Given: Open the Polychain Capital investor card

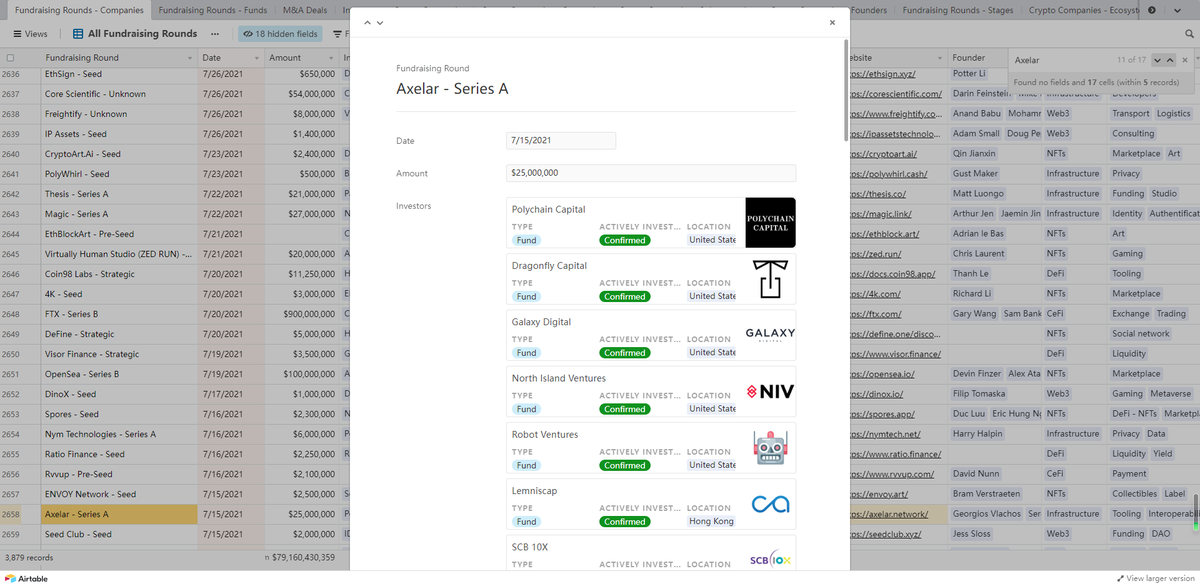Looking at the screenshot, I should click(651, 222).
